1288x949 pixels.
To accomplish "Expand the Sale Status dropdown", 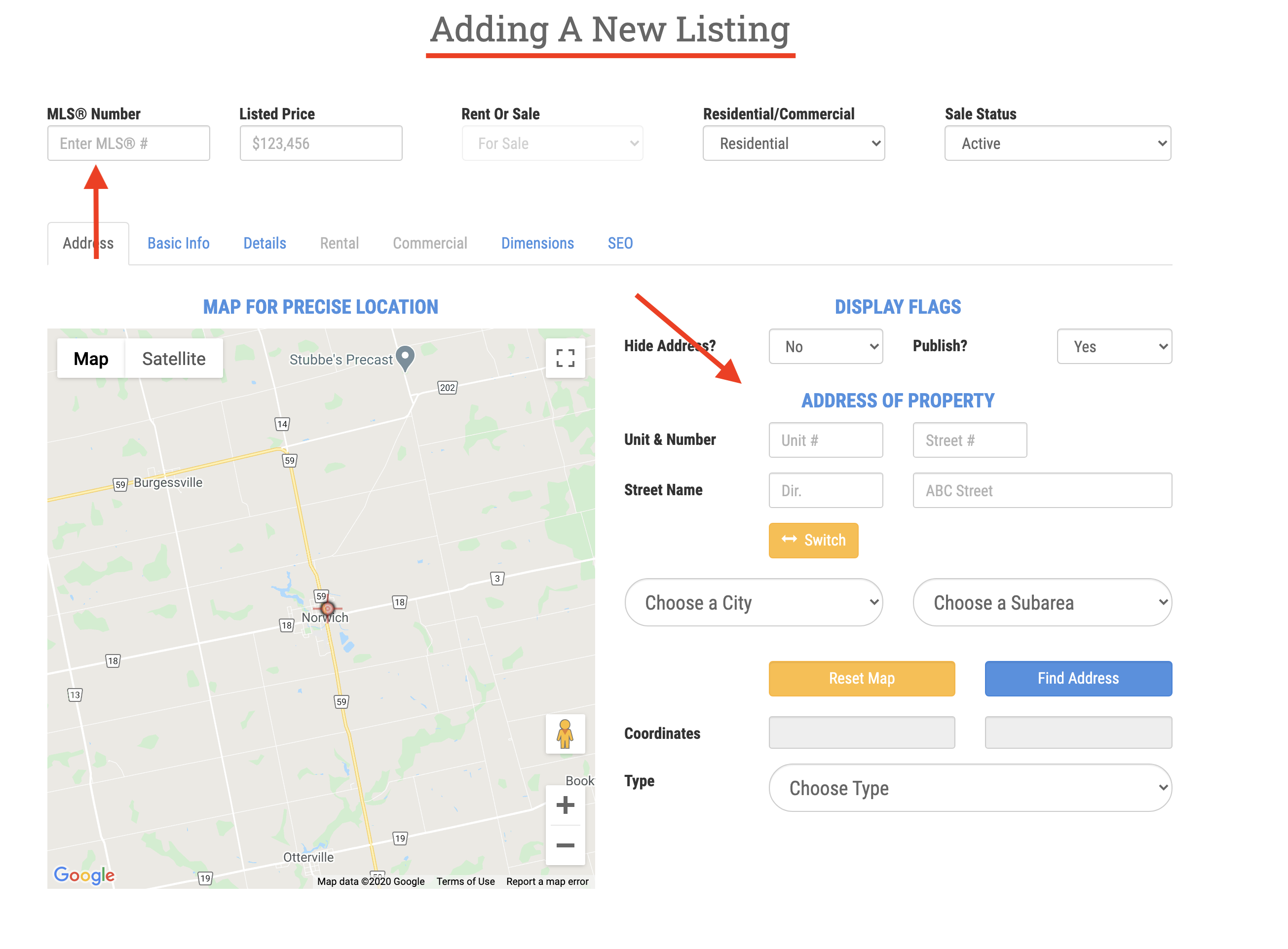I will click(1057, 144).
